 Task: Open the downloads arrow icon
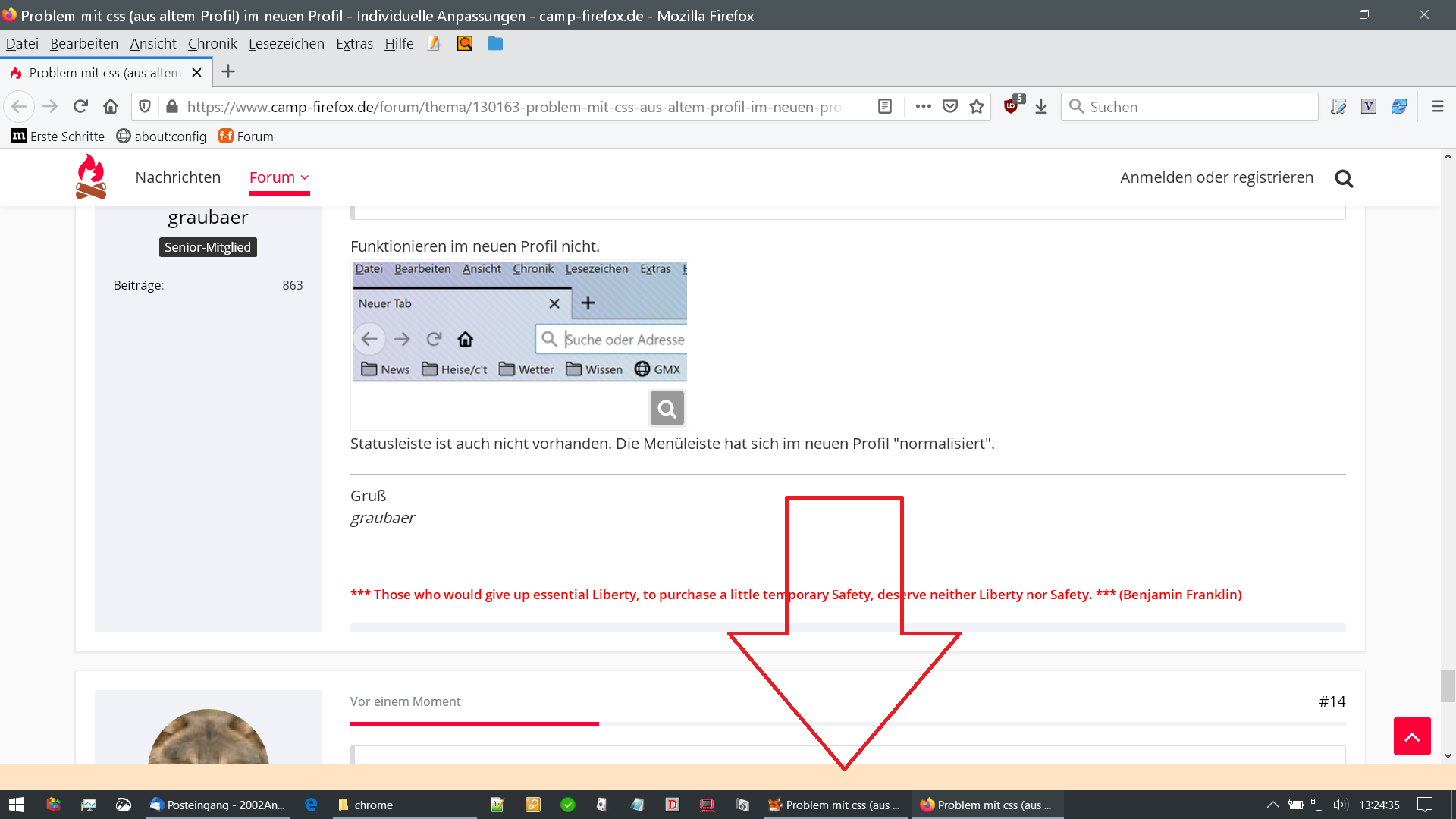coord(1041,106)
